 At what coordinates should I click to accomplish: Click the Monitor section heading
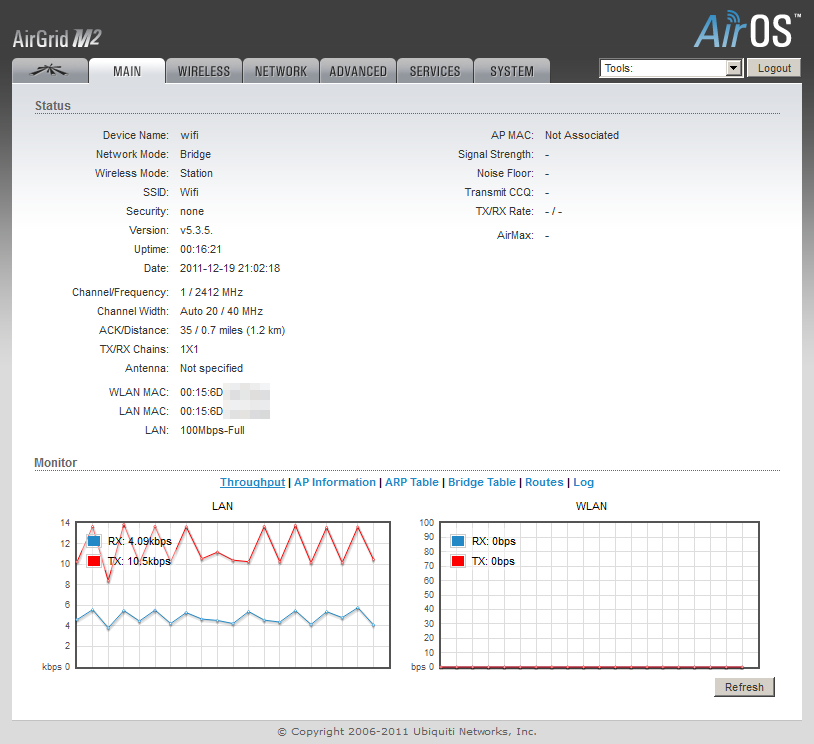56,463
